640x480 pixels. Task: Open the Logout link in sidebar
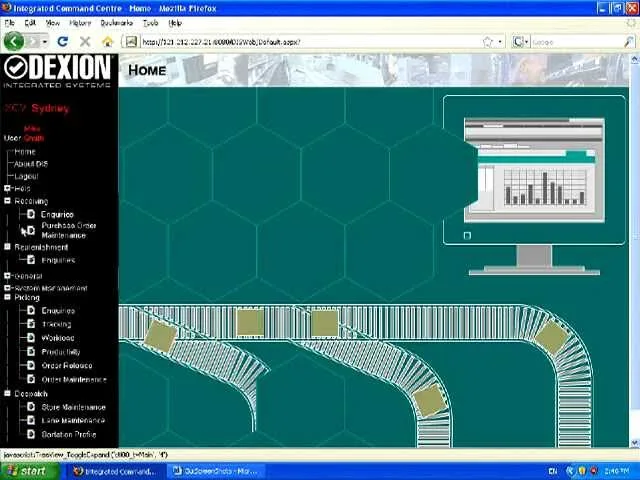[x=26, y=176]
